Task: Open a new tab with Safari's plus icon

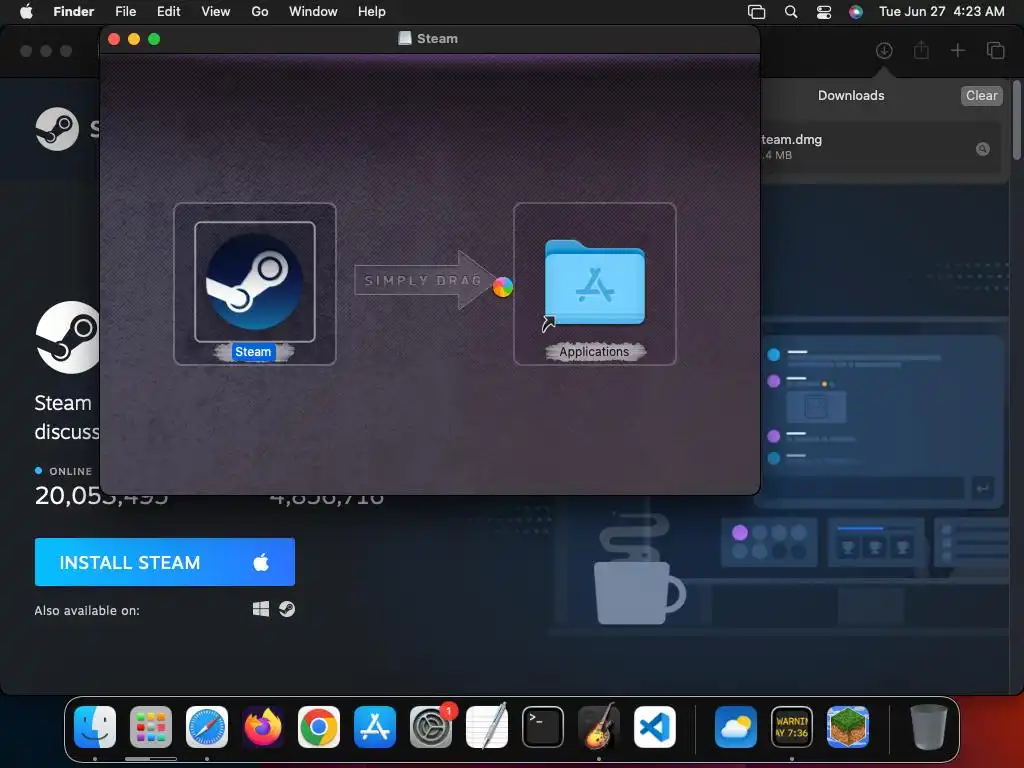Action: [957, 50]
